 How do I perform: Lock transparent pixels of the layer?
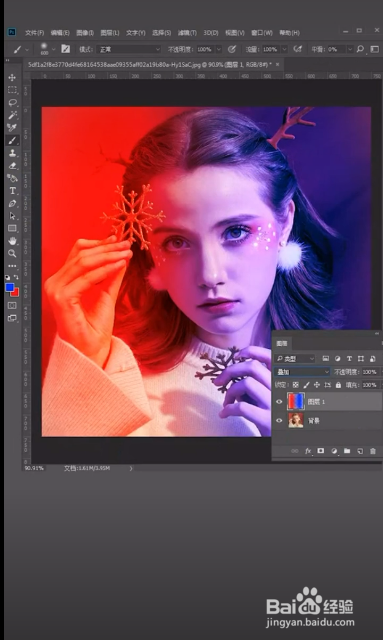tap(296, 385)
